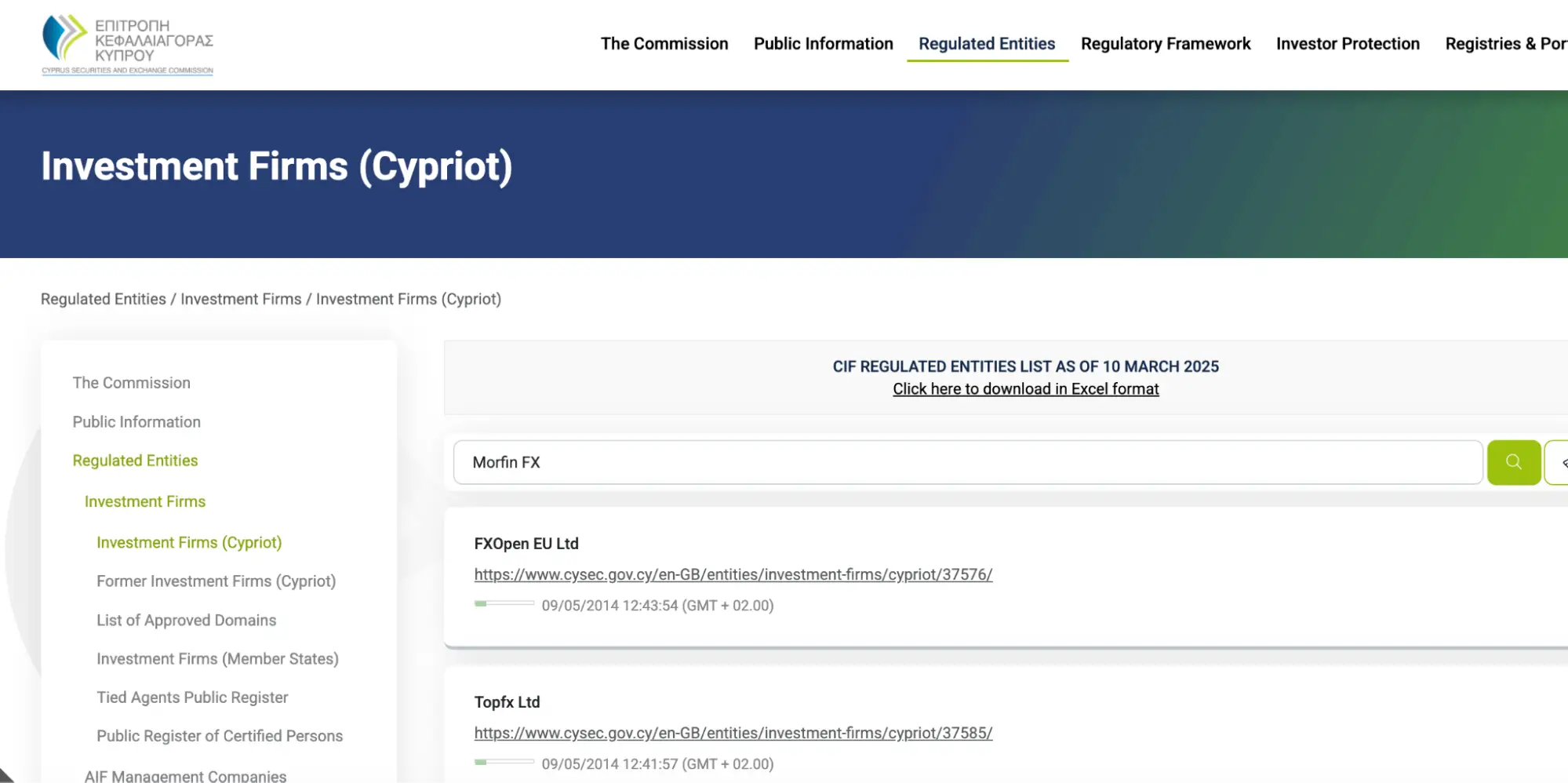Open List of Approved Domains
1568x783 pixels.
186,620
